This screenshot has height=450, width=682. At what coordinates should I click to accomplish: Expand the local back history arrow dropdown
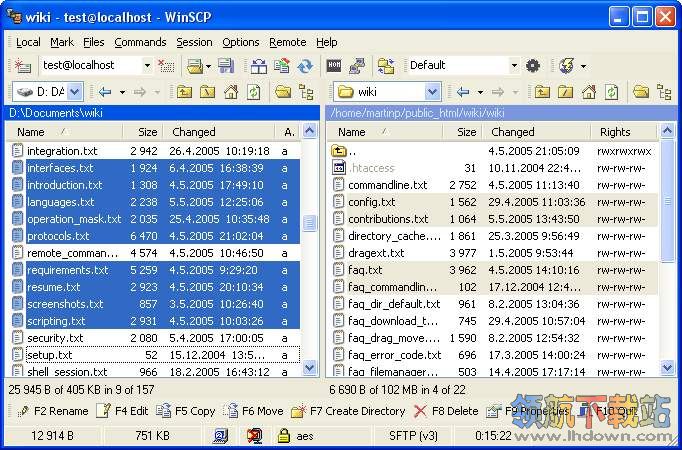tap(122, 92)
